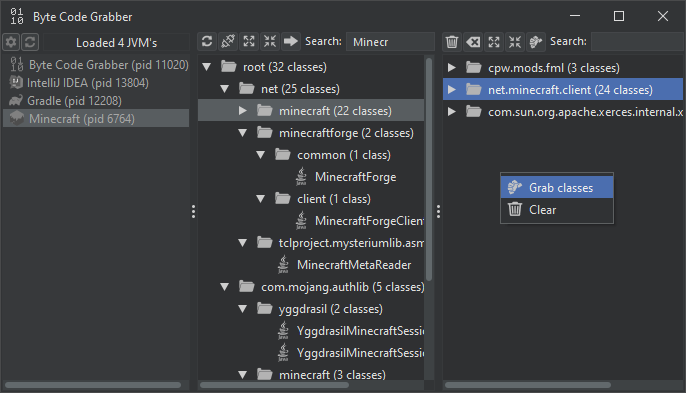Collapse the client (1 class) node
Image resolution: width=686 pixels, height=393 pixels.
click(x=261, y=199)
